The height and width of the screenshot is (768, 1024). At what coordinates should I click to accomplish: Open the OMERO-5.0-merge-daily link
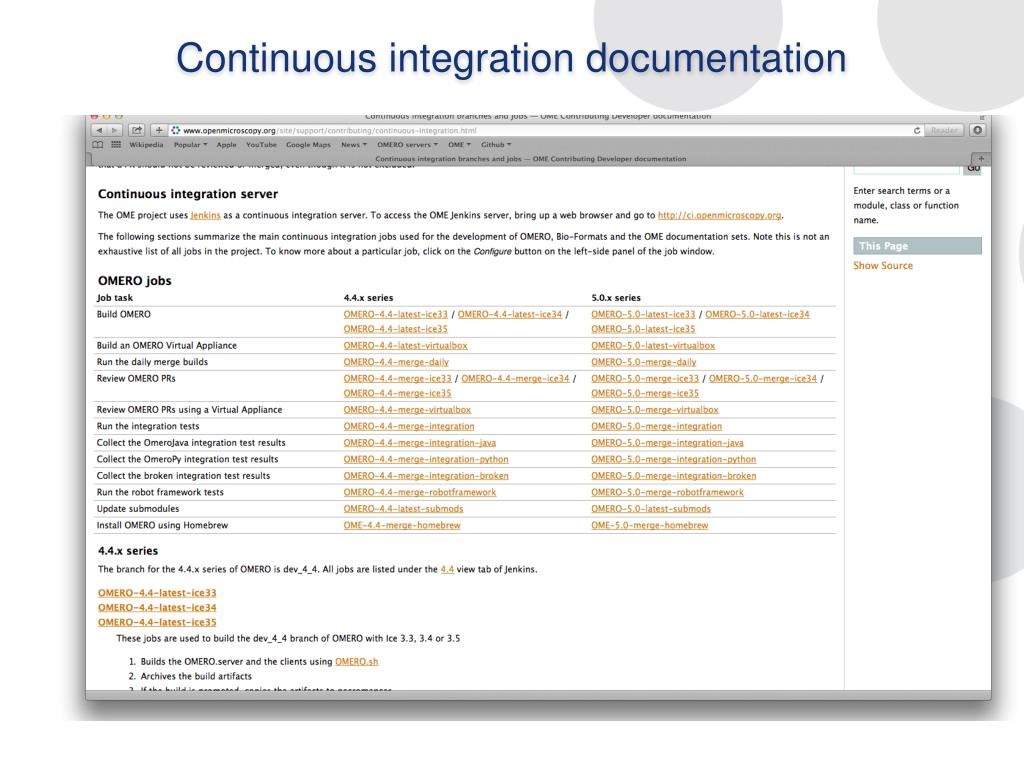pos(644,362)
